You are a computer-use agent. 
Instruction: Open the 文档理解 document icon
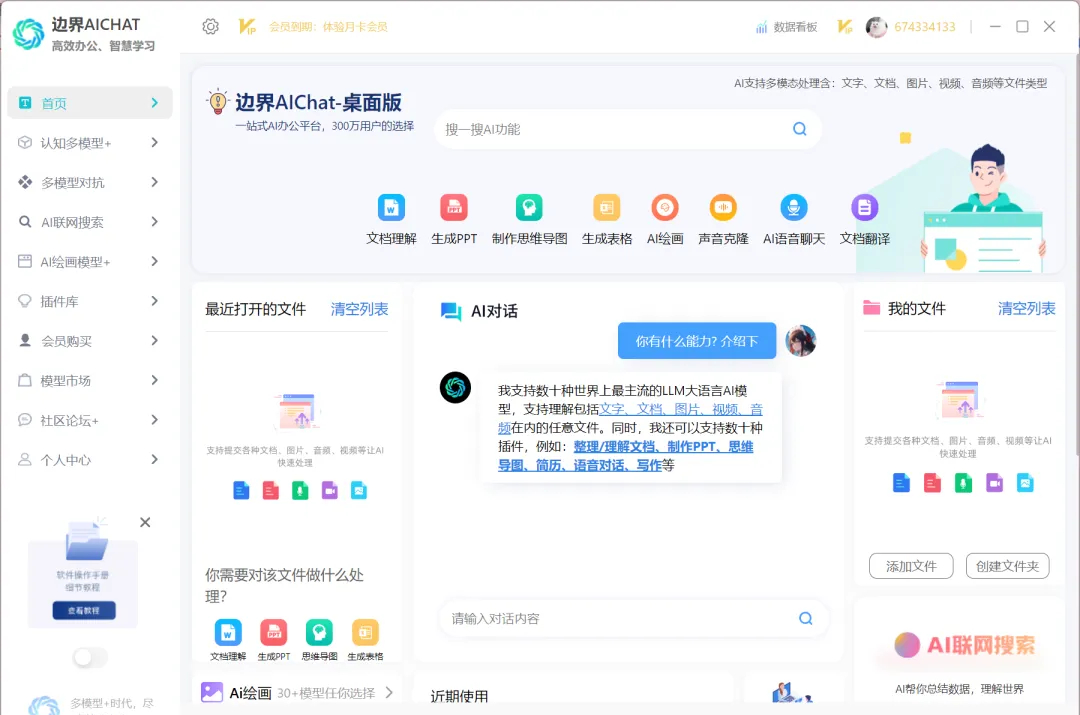(x=391, y=208)
